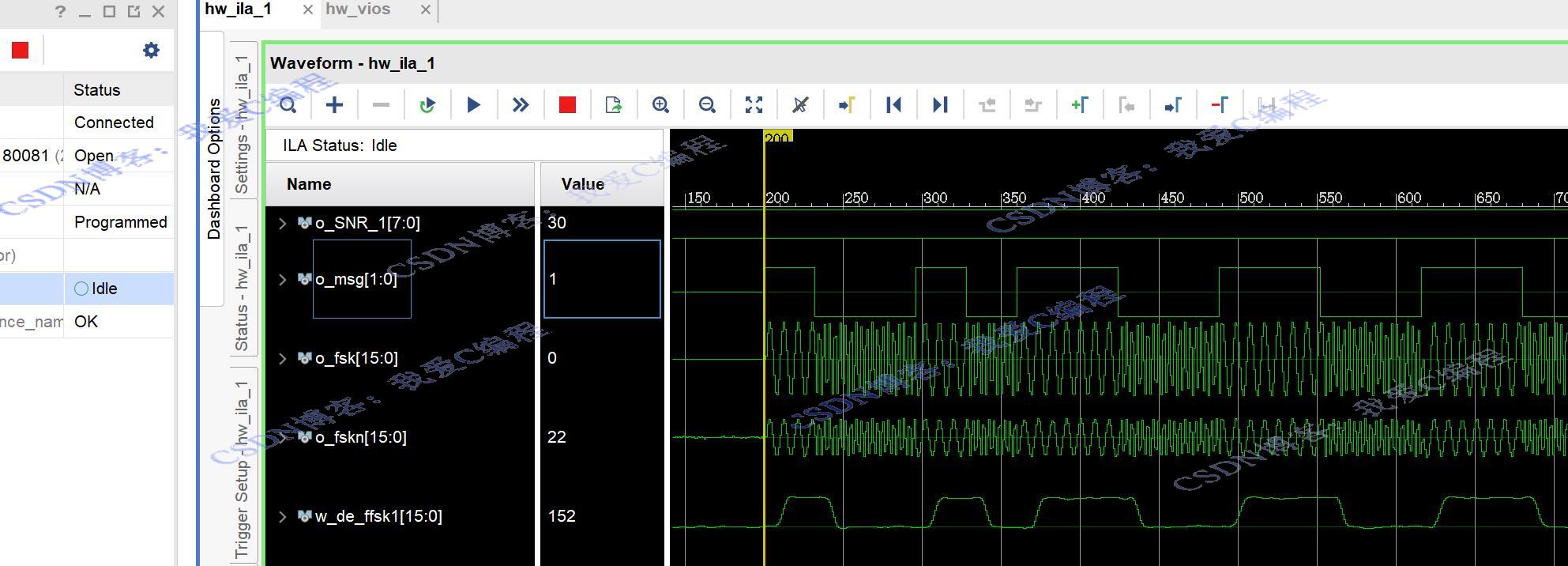Screen dimensions: 1568x566
Task: Stop with red square in left hardware panel
Action: (21, 51)
